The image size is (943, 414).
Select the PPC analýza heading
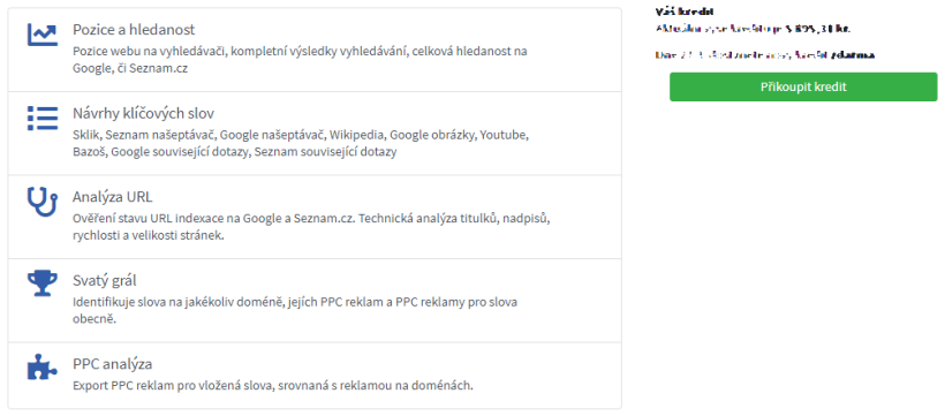[x=112, y=364]
